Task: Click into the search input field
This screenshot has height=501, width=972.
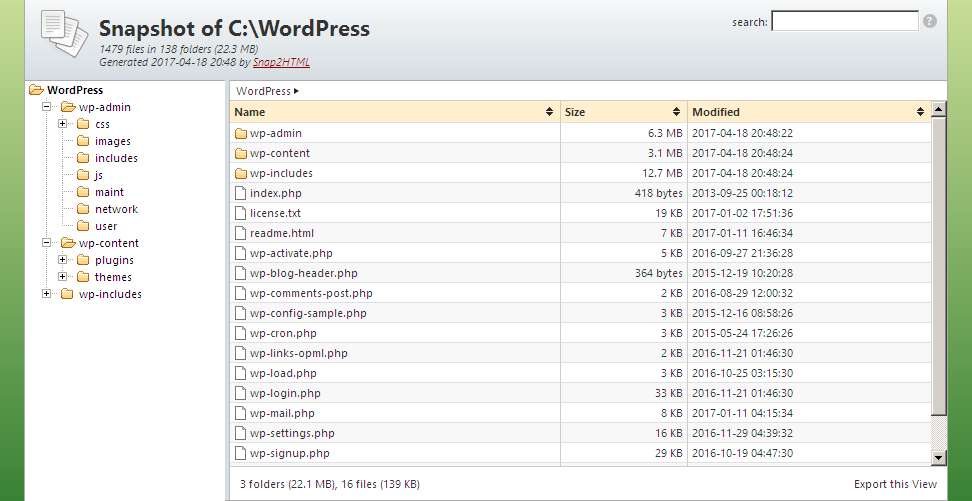Action: 845,20
